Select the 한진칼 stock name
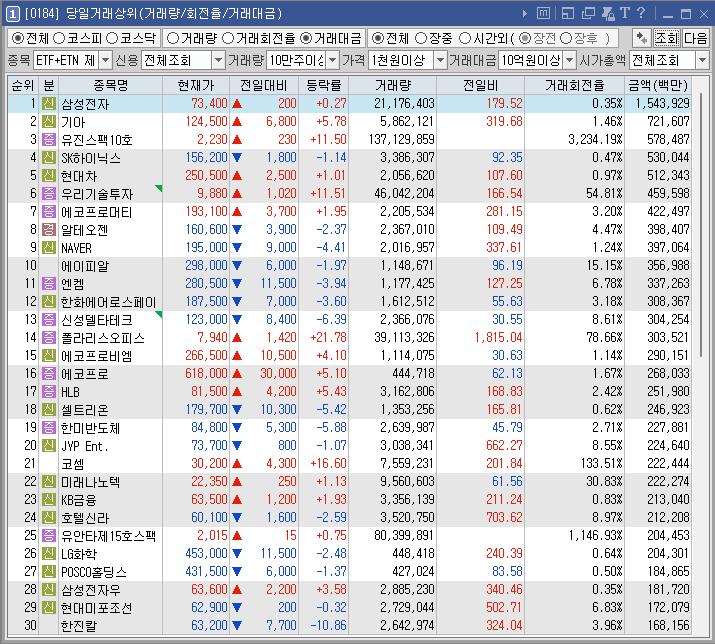The image size is (715, 644). (78, 626)
